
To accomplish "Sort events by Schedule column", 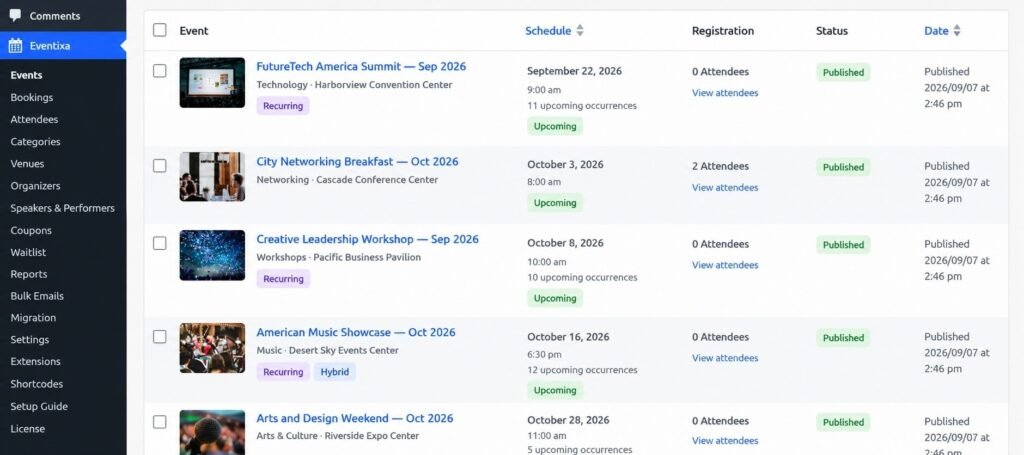I will point(548,31).
